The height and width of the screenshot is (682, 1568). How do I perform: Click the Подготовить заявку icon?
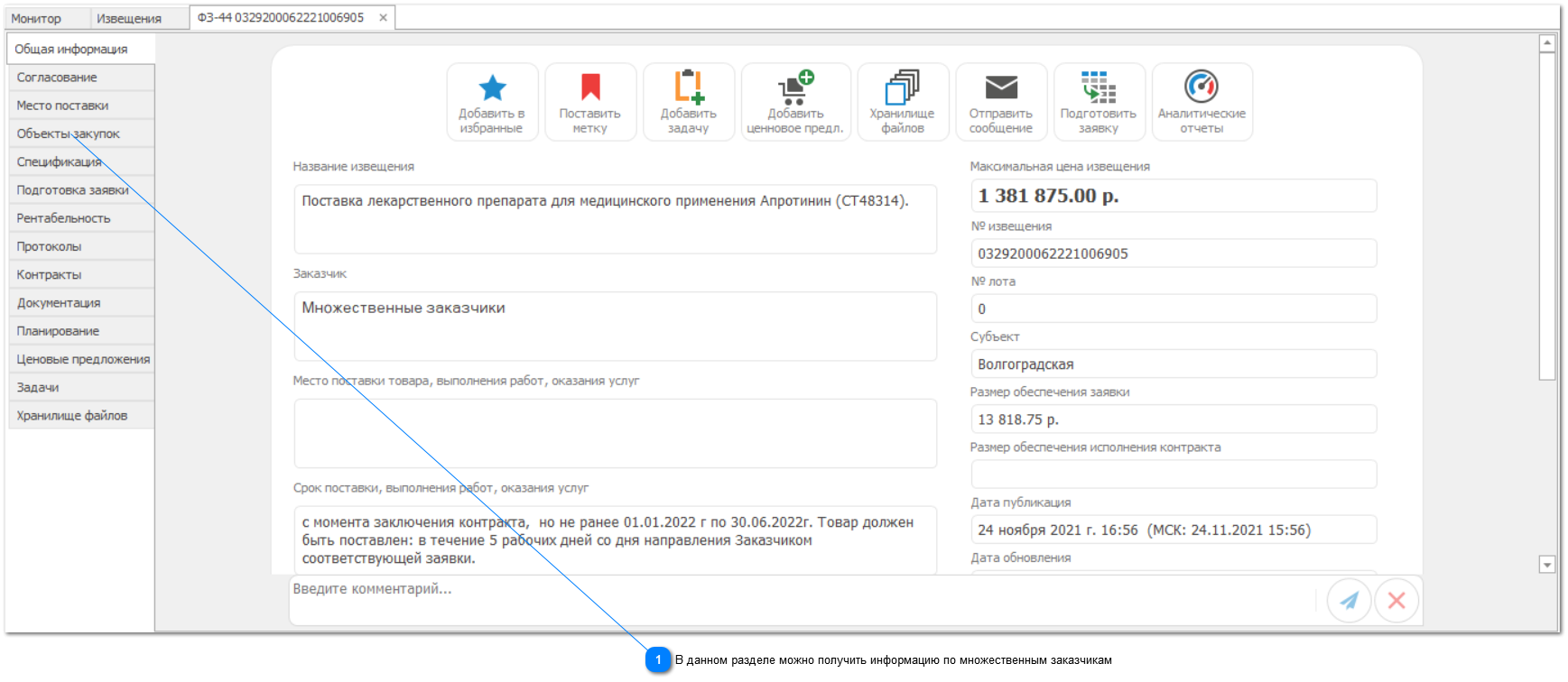coord(1099,88)
